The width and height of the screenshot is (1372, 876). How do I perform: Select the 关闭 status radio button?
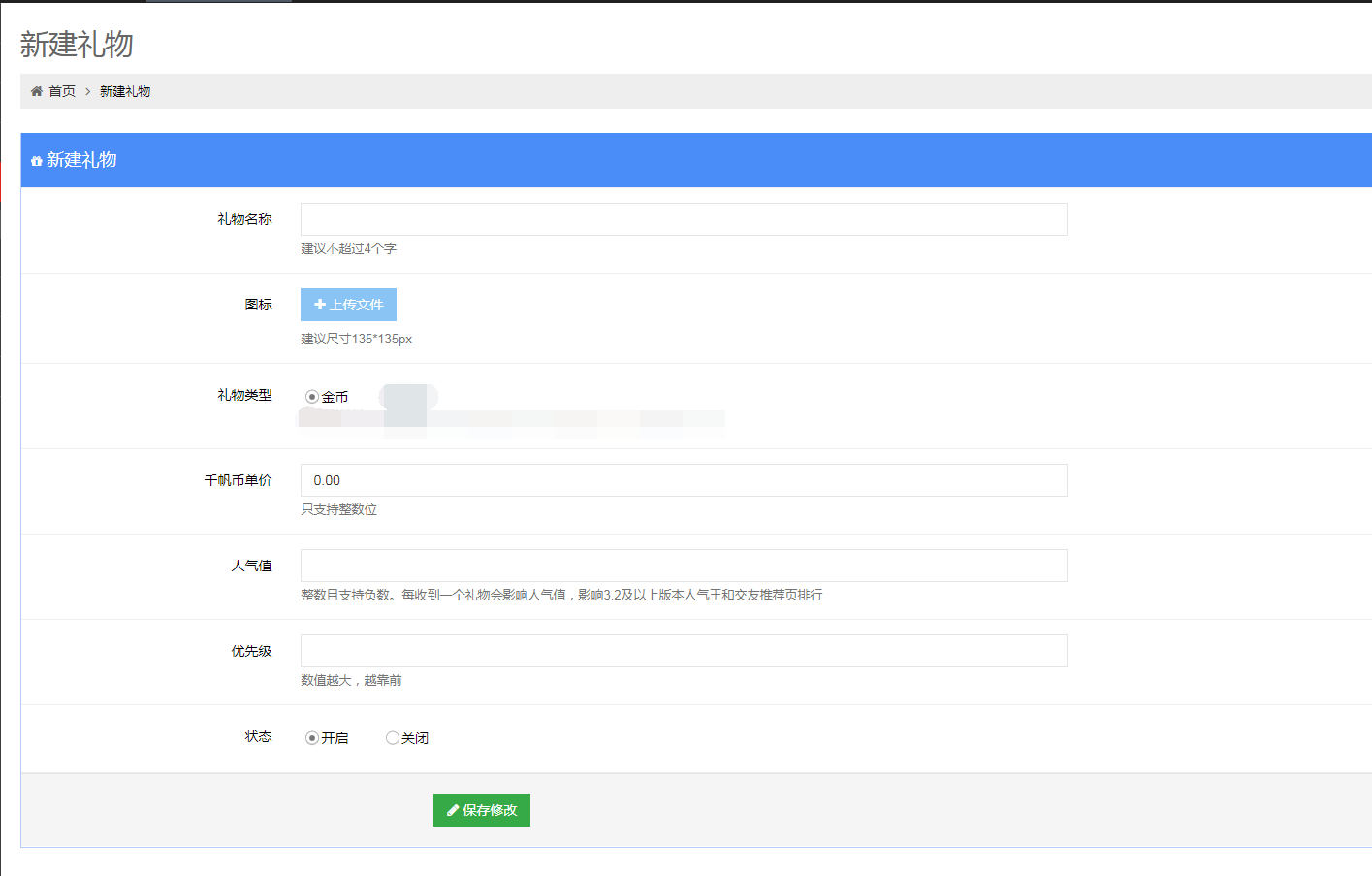point(393,738)
